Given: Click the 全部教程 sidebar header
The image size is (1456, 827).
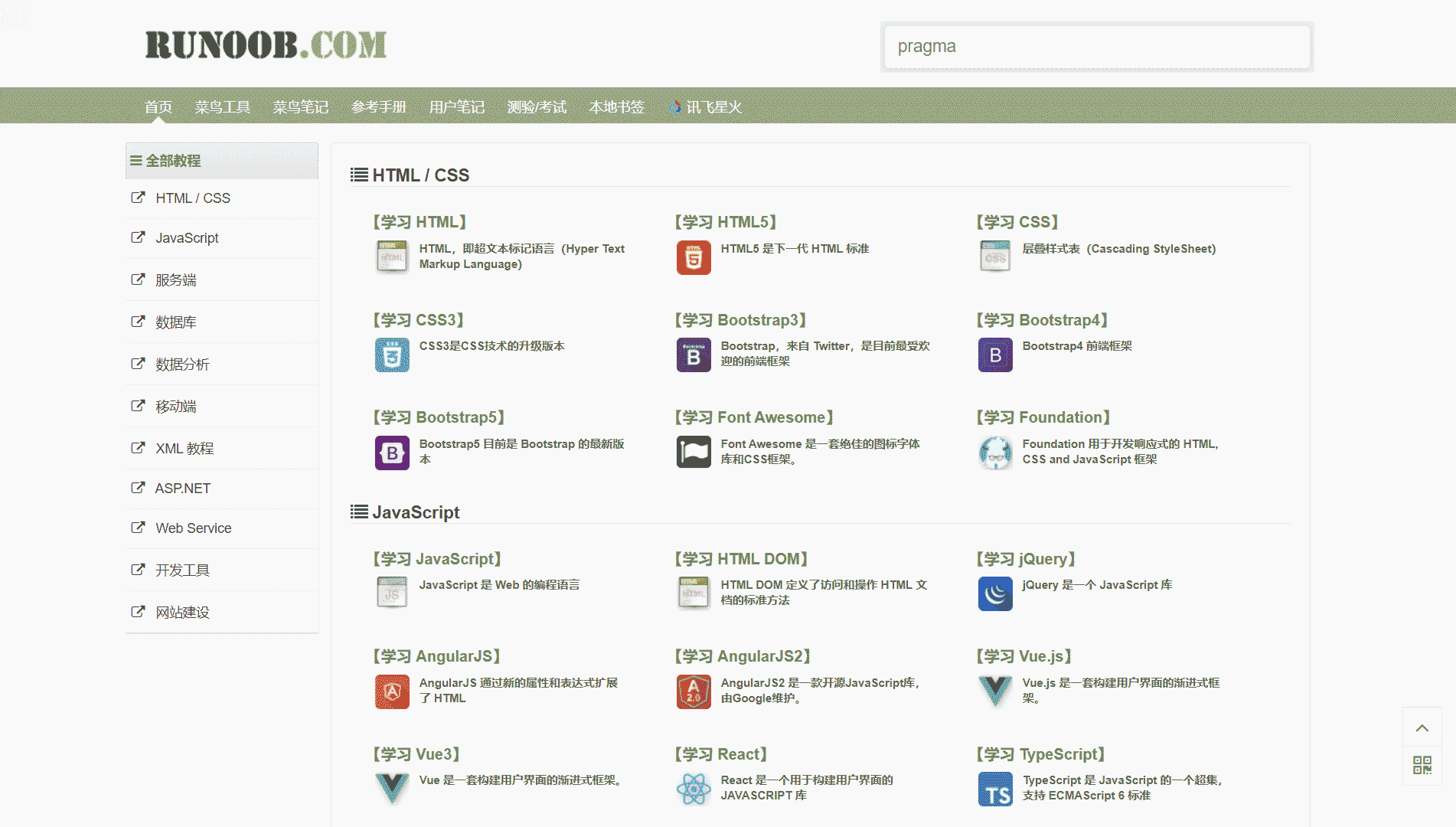Looking at the screenshot, I should [222, 161].
